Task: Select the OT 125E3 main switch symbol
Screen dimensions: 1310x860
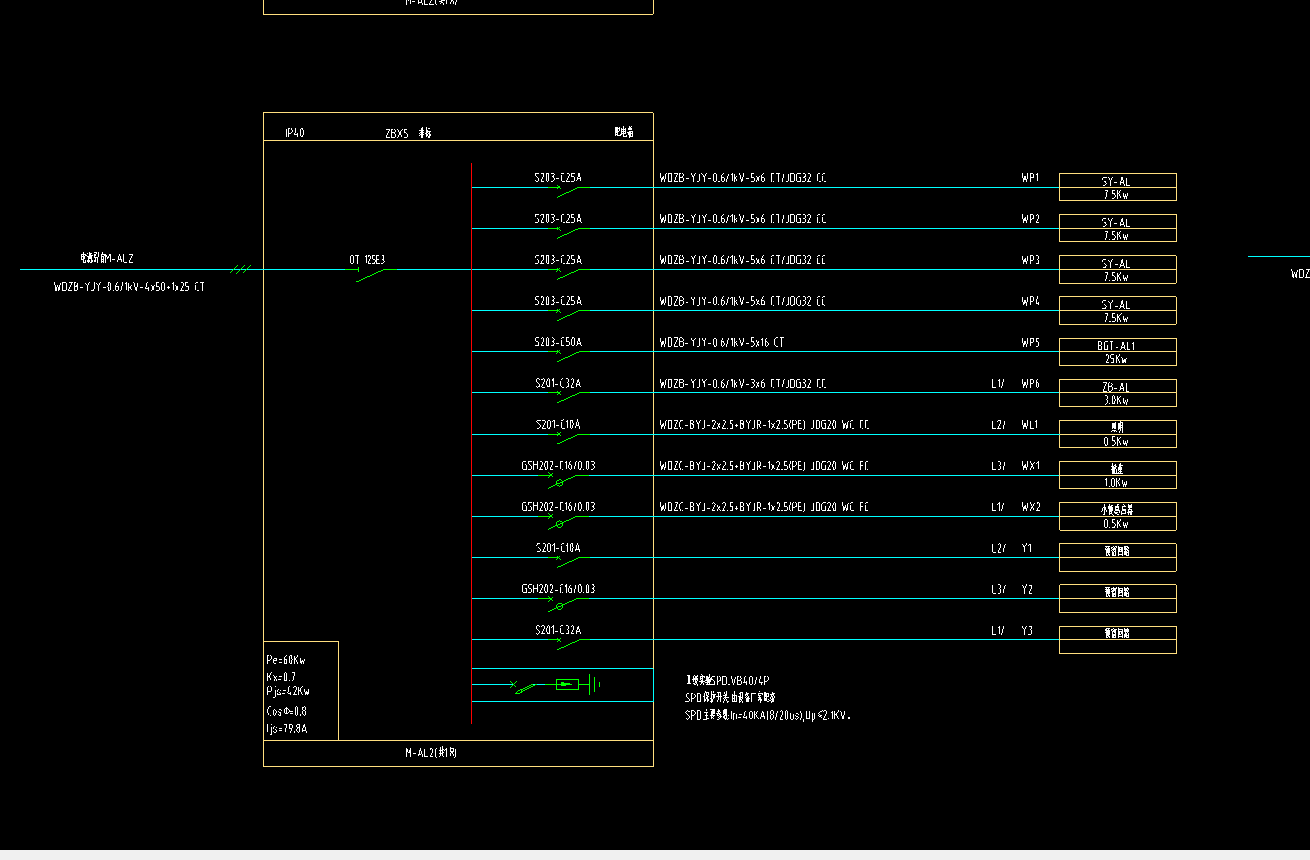Action: click(x=372, y=274)
